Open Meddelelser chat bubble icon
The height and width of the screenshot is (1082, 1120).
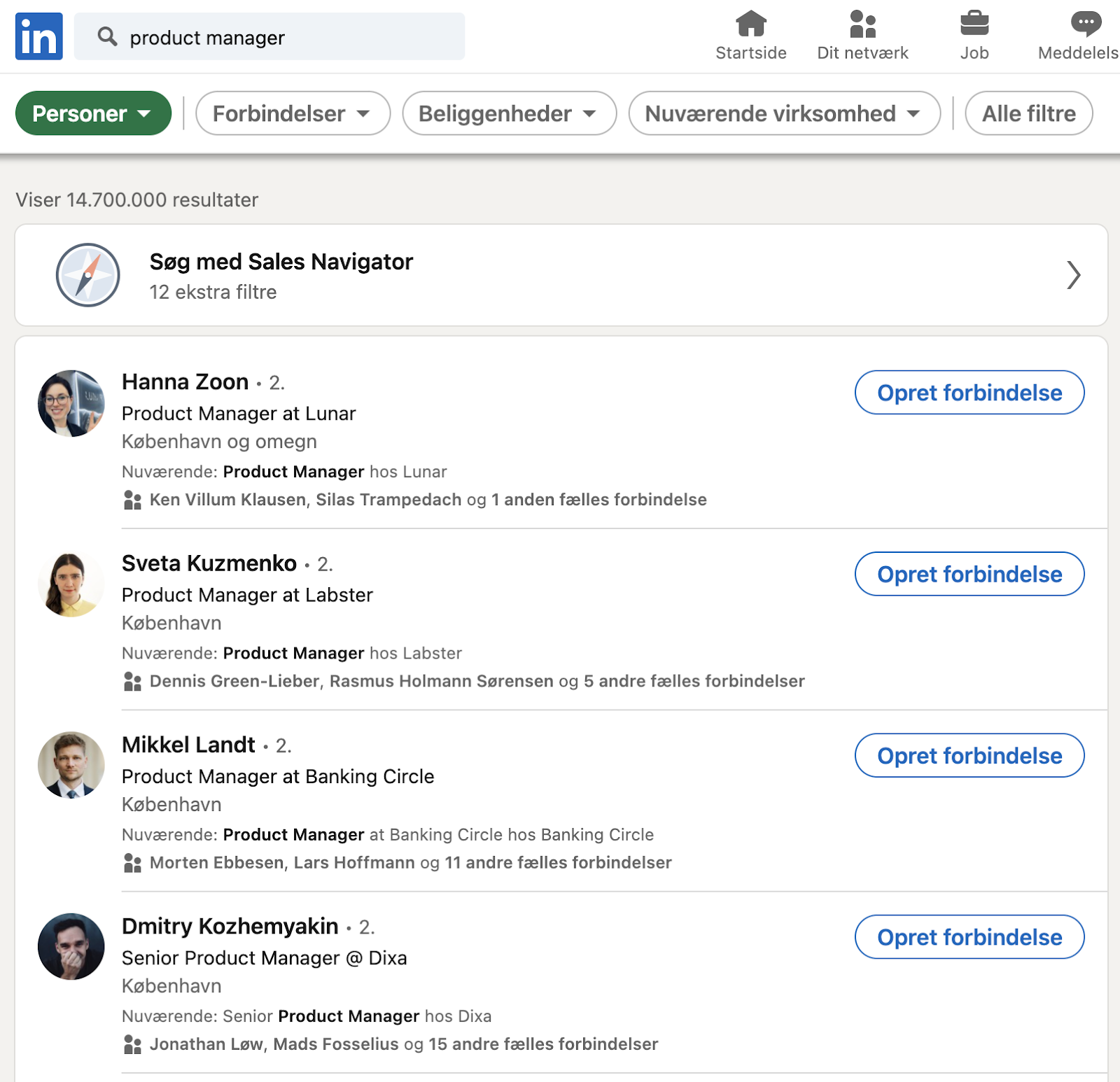[x=1086, y=23]
